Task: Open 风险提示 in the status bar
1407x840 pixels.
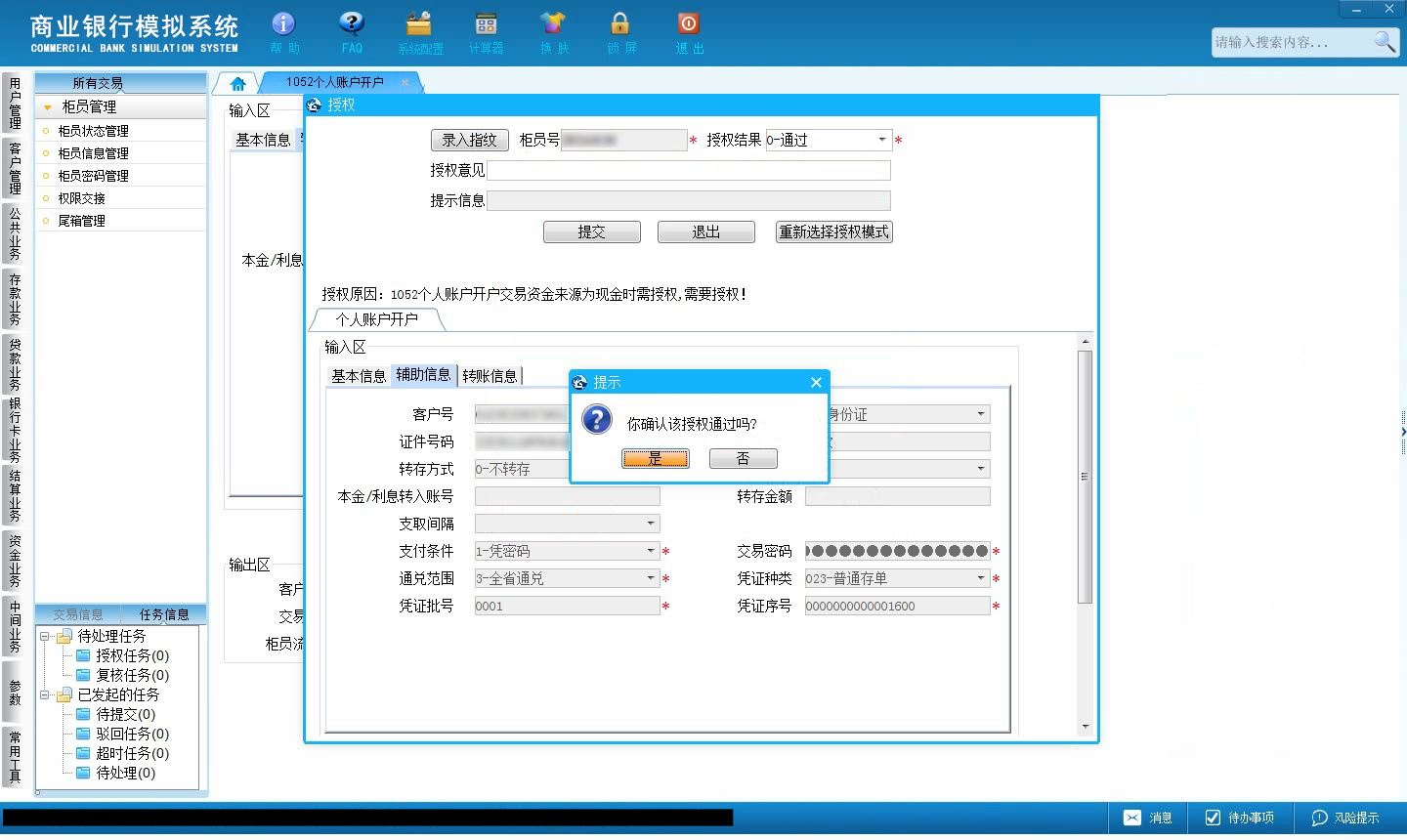Action: (1345, 818)
